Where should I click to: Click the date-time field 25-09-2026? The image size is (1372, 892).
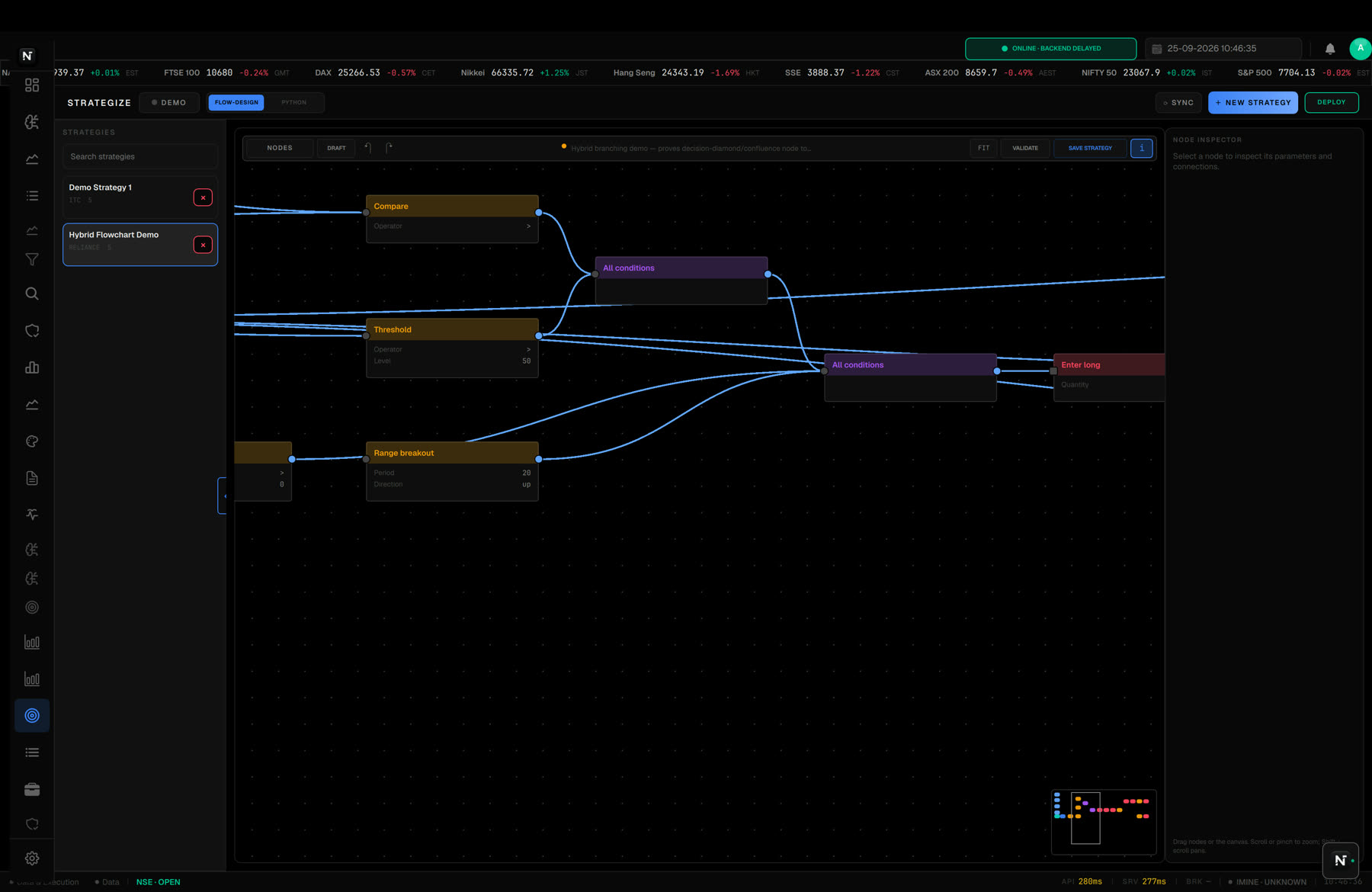coord(1223,49)
